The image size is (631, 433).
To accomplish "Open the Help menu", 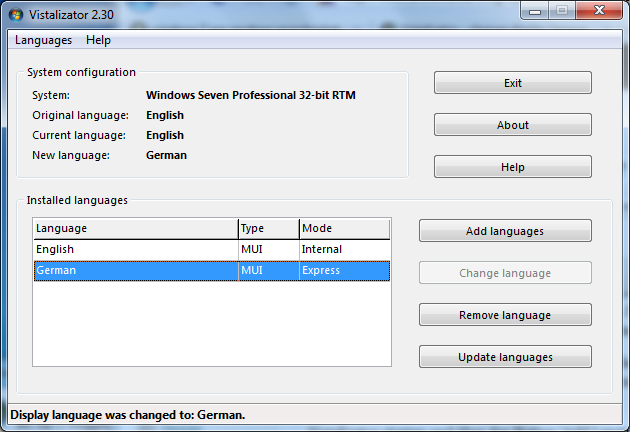I will point(98,40).
